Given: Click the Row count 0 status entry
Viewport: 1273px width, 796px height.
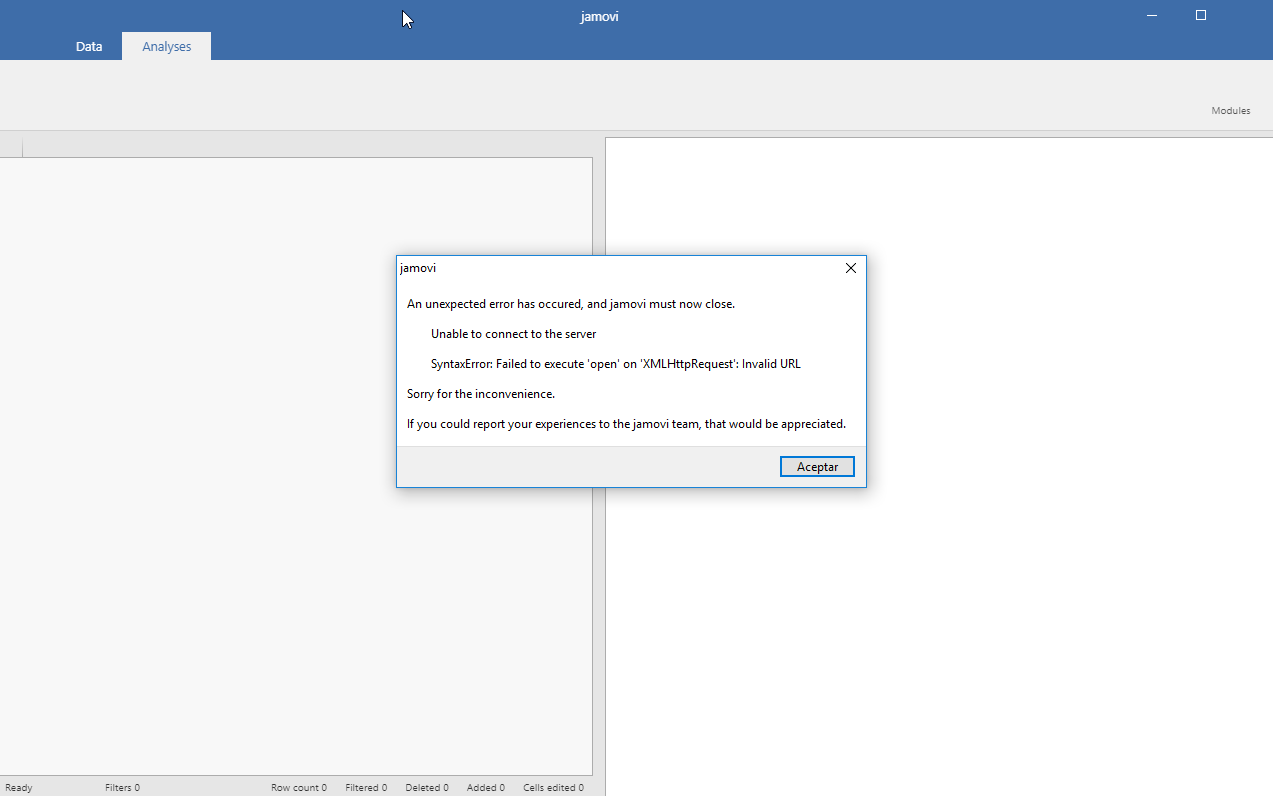Looking at the screenshot, I should pos(299,788).
